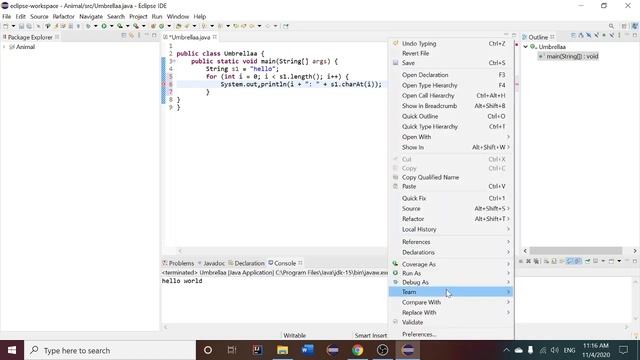Click the green Run toolbar button
Viewport: 640px width, 360px height.
(x=104, y=26)
